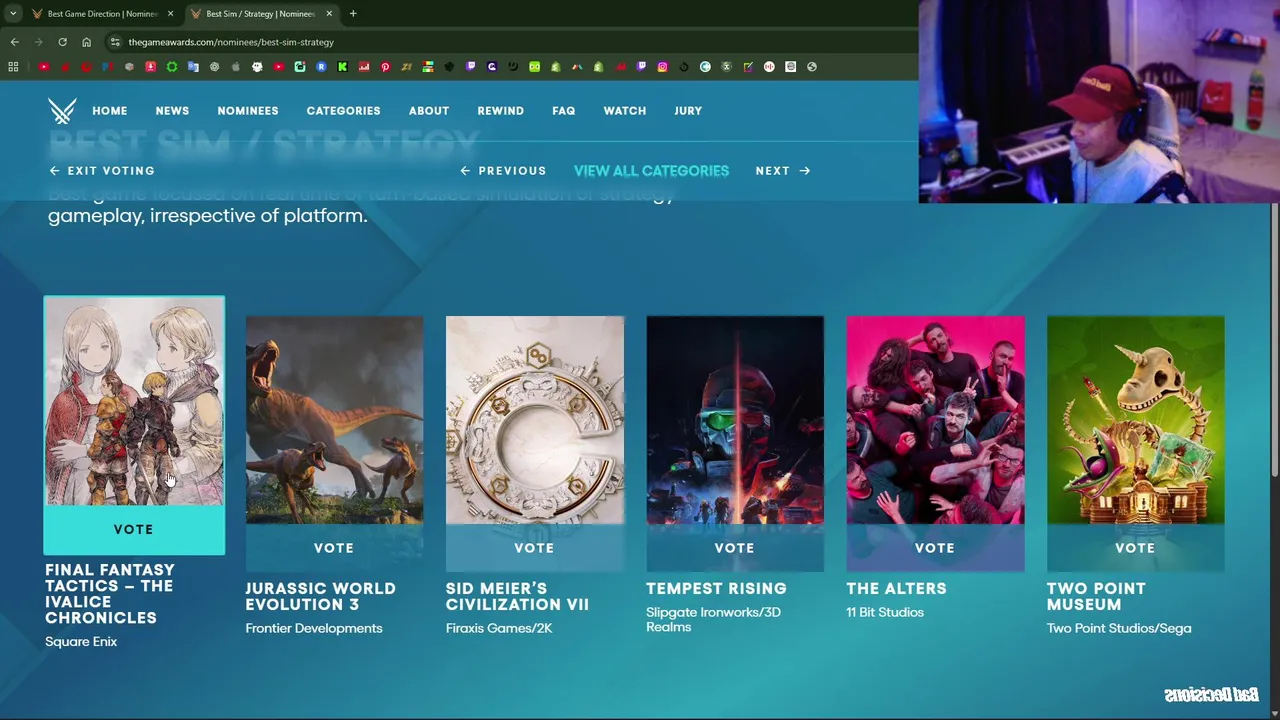Open the Duolingo owl bookmark

click(x=535, y=67)
